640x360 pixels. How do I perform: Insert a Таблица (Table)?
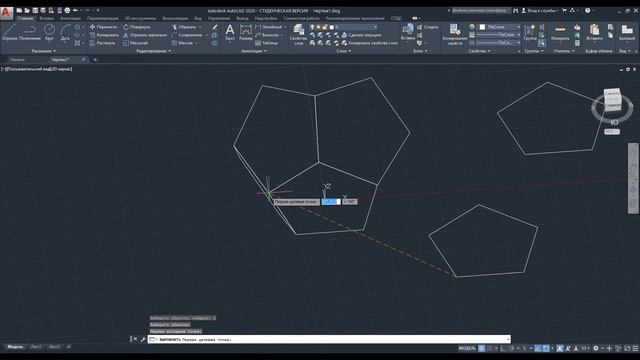click(267, 43)
